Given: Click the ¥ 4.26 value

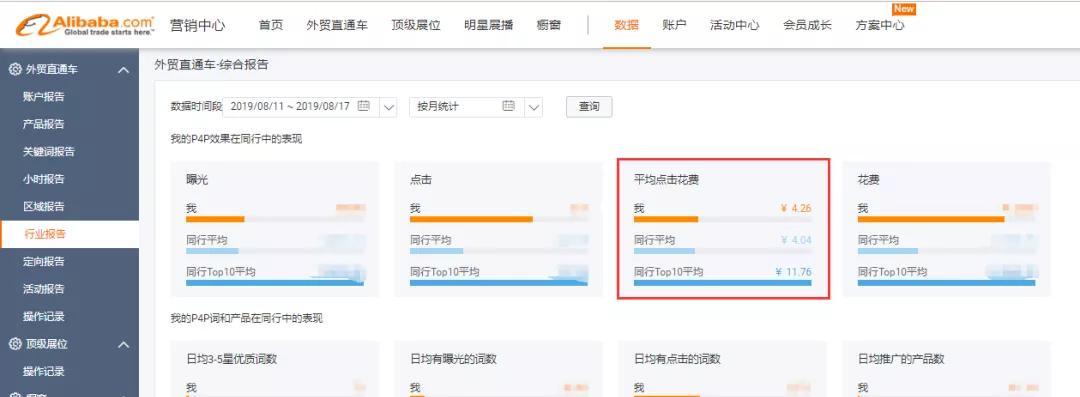Looking at the screenshot, I should (796, 208).
